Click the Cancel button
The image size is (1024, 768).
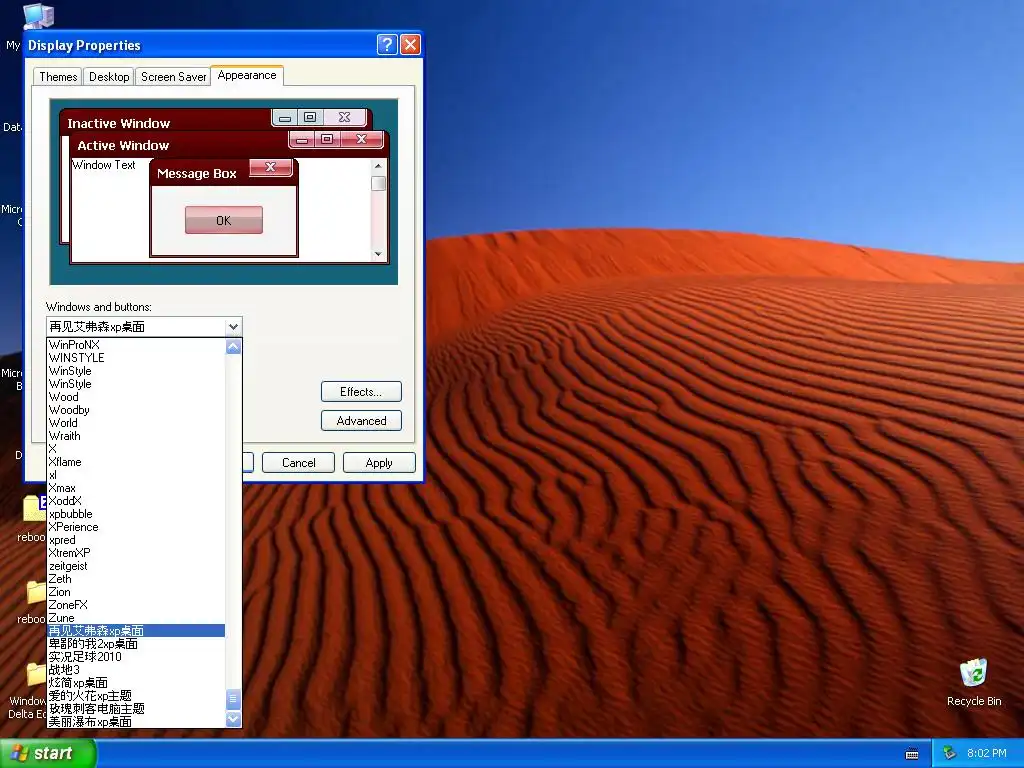[298, 462]
